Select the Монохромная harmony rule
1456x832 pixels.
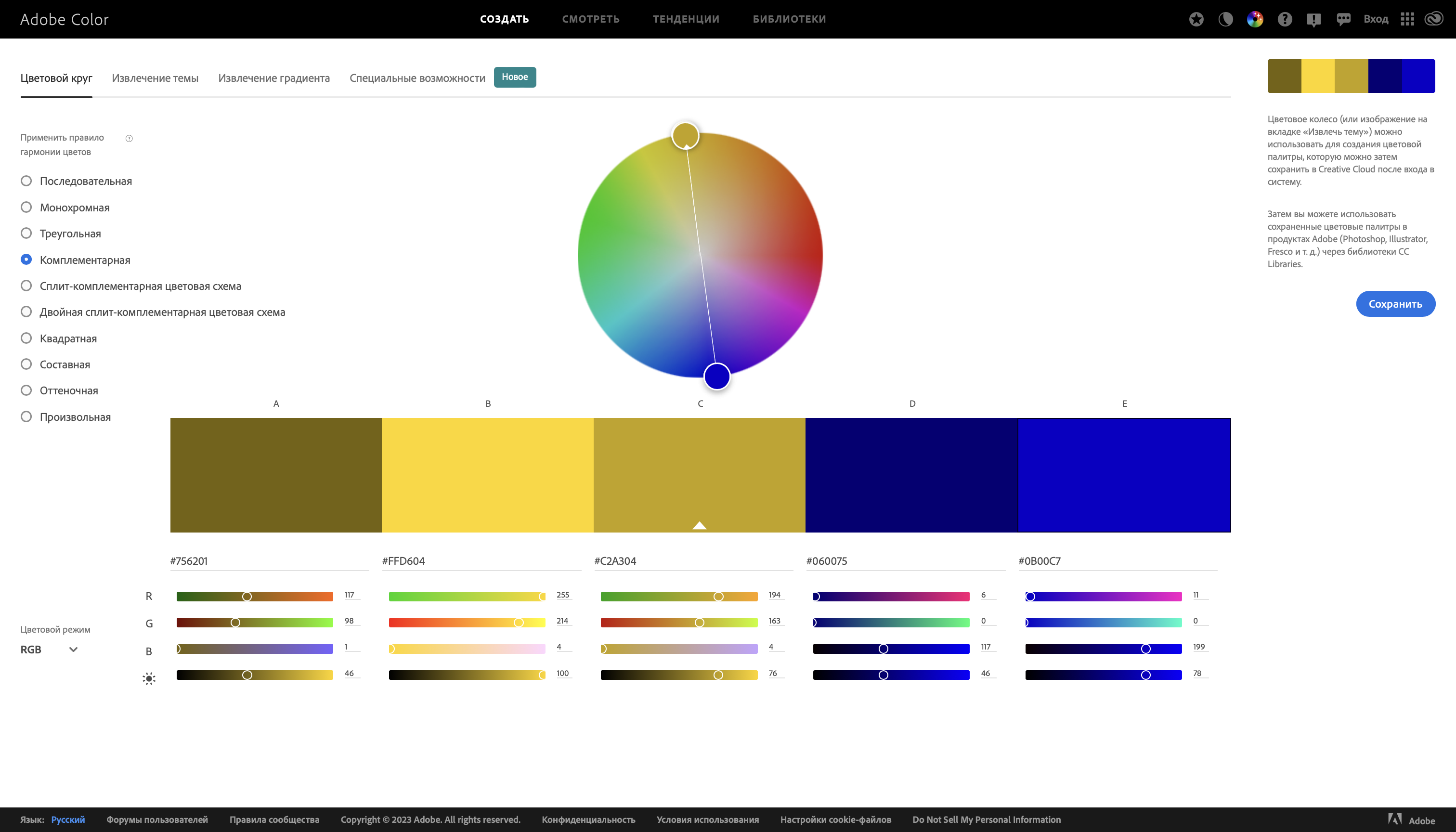[x=65, y=208]
